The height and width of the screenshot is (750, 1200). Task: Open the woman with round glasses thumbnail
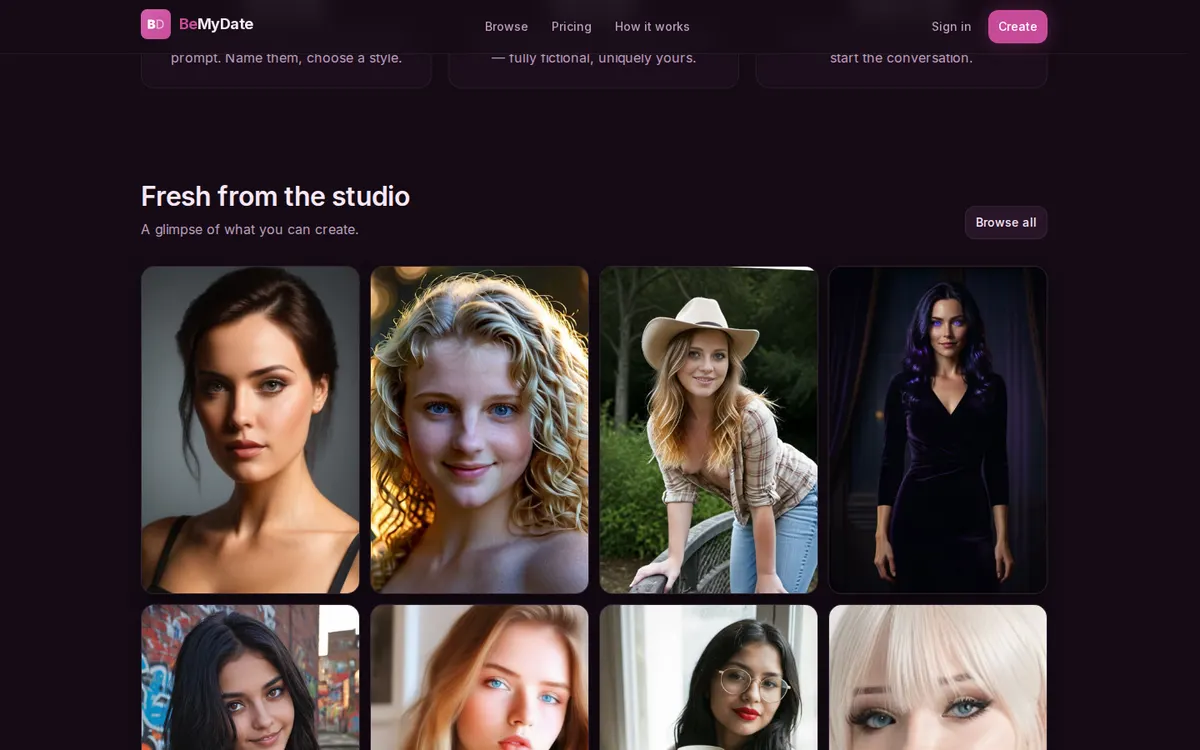[709, 677]
